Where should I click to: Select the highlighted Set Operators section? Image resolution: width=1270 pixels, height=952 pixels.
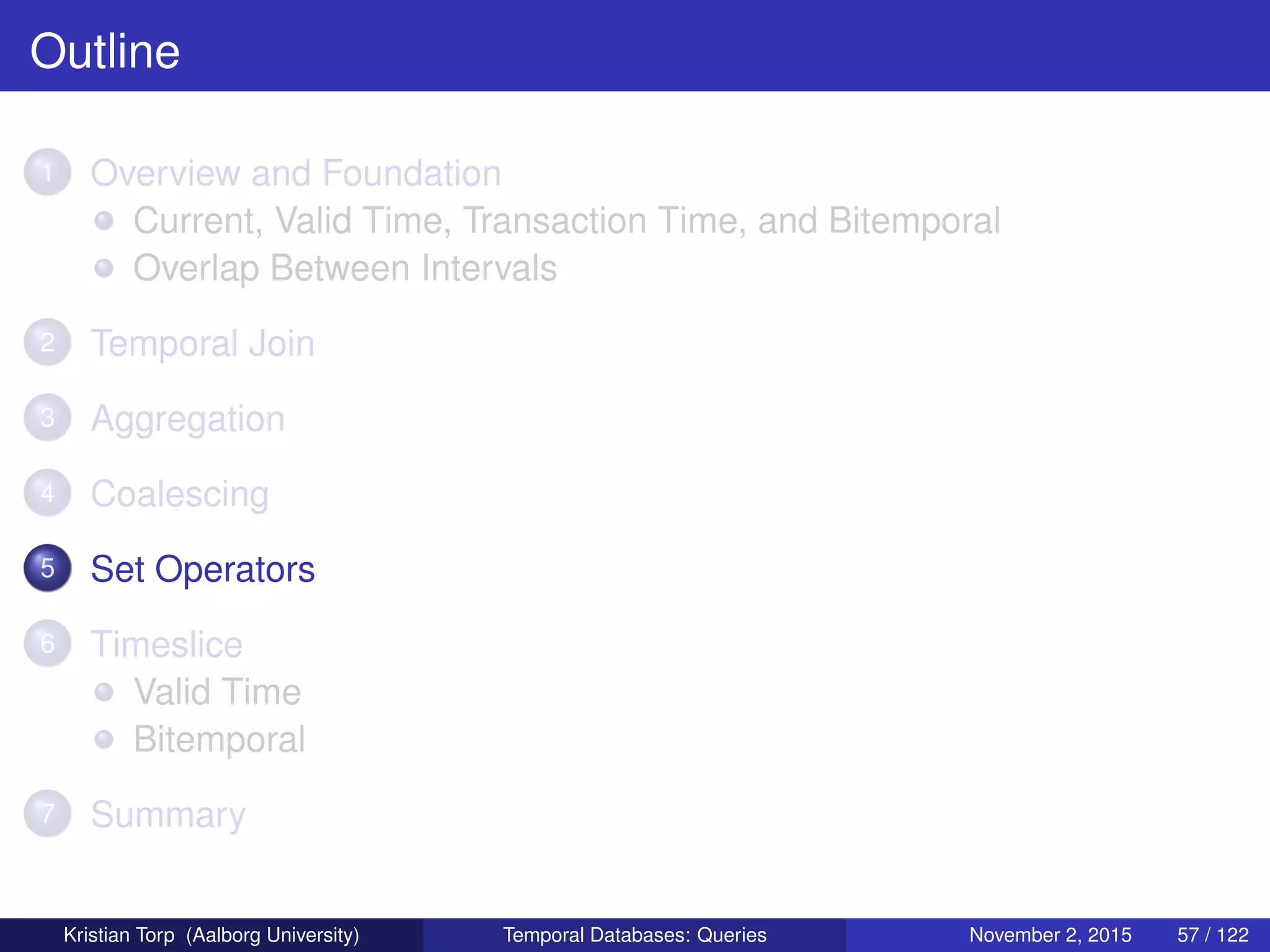point(203,569)
